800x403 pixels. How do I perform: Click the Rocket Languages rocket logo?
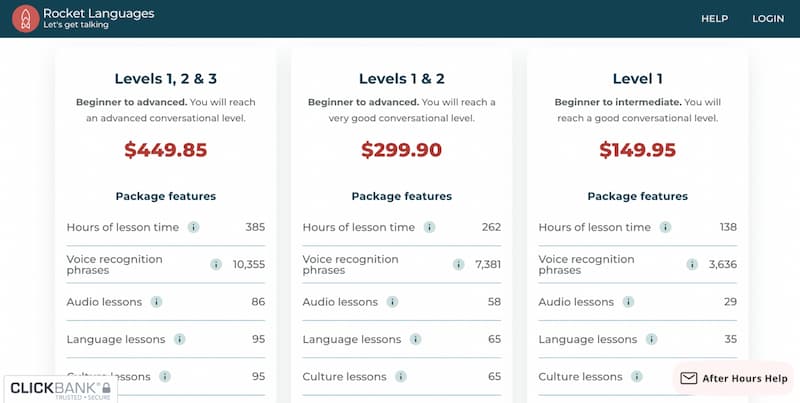click(x=25, y=19)
